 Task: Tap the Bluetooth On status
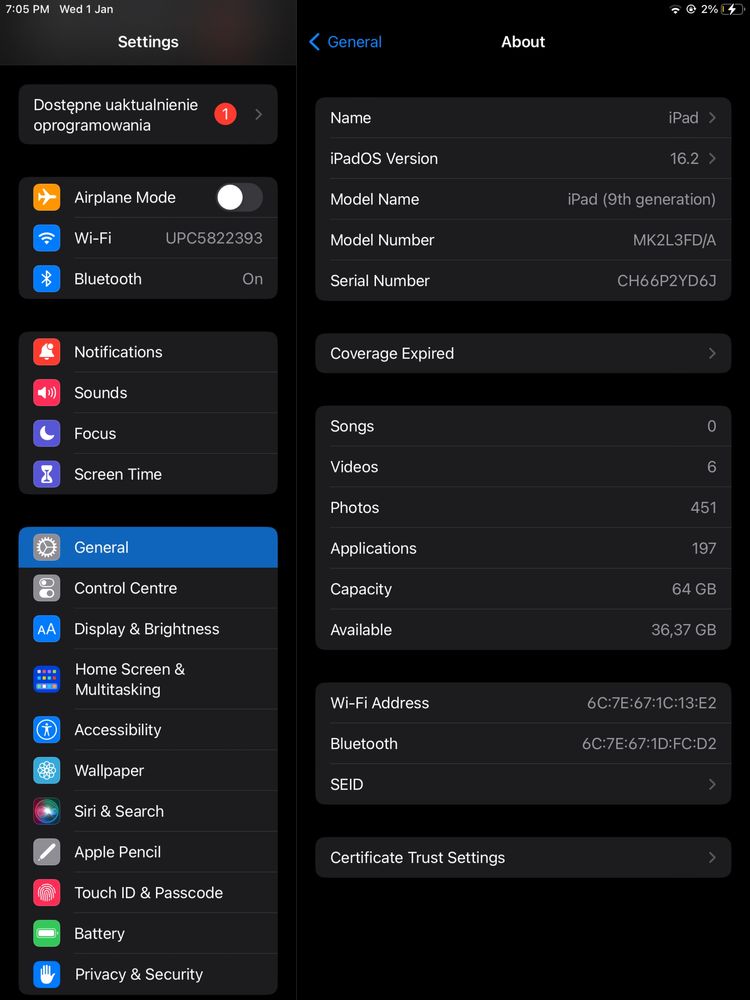[x=253, y=279]
